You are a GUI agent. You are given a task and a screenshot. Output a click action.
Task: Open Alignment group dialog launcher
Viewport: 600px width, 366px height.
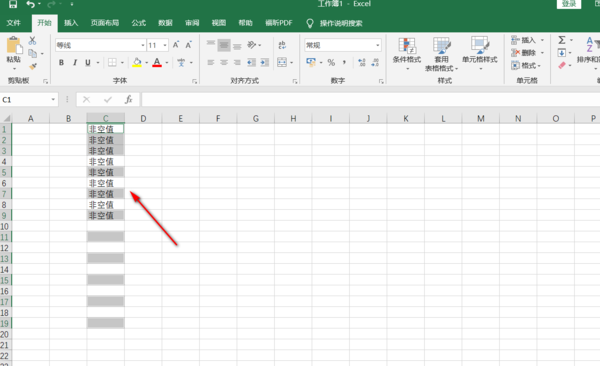coord(295,81)
